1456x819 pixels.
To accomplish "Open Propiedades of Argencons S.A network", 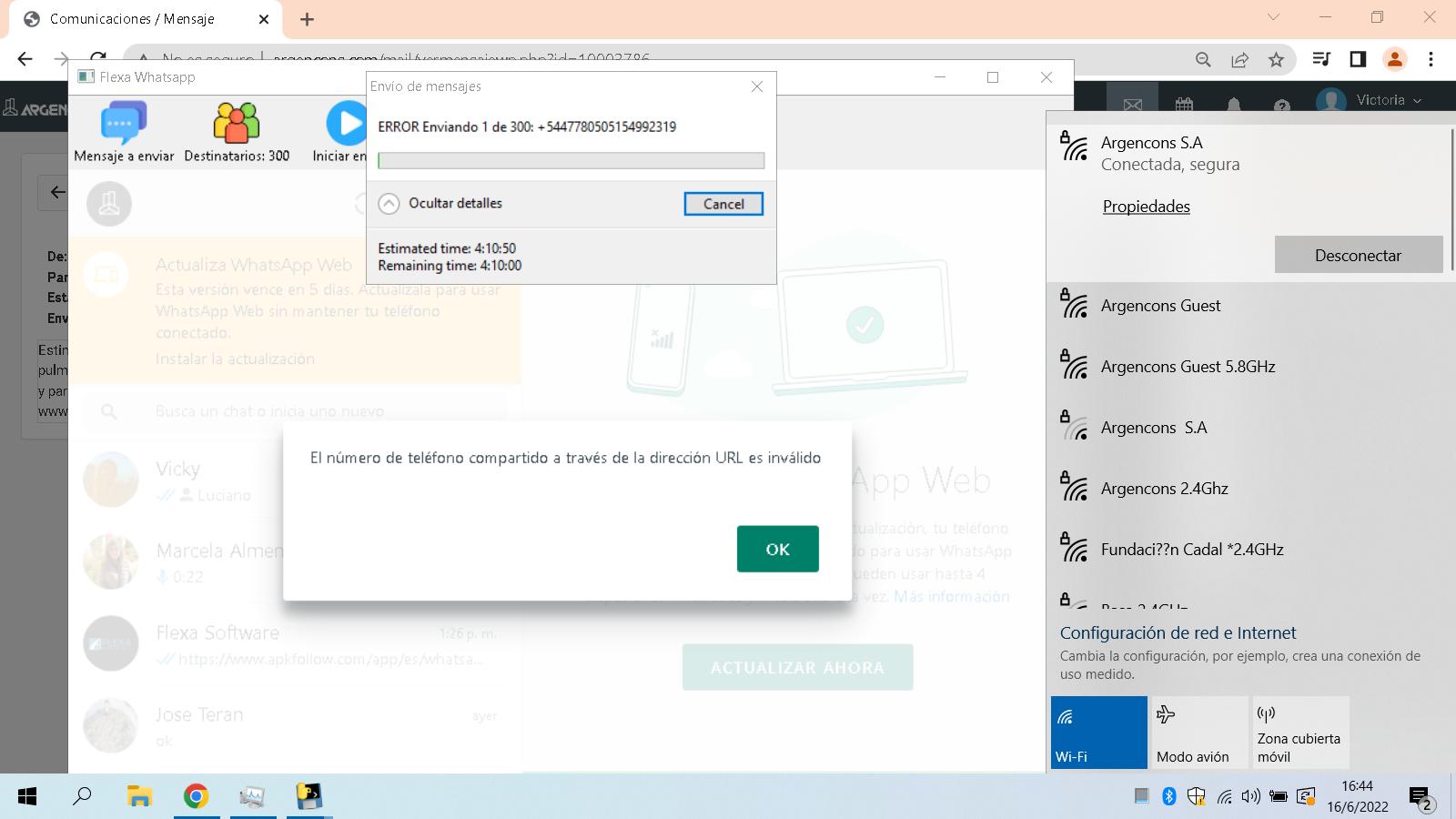I will click(x=1146, y=207).
